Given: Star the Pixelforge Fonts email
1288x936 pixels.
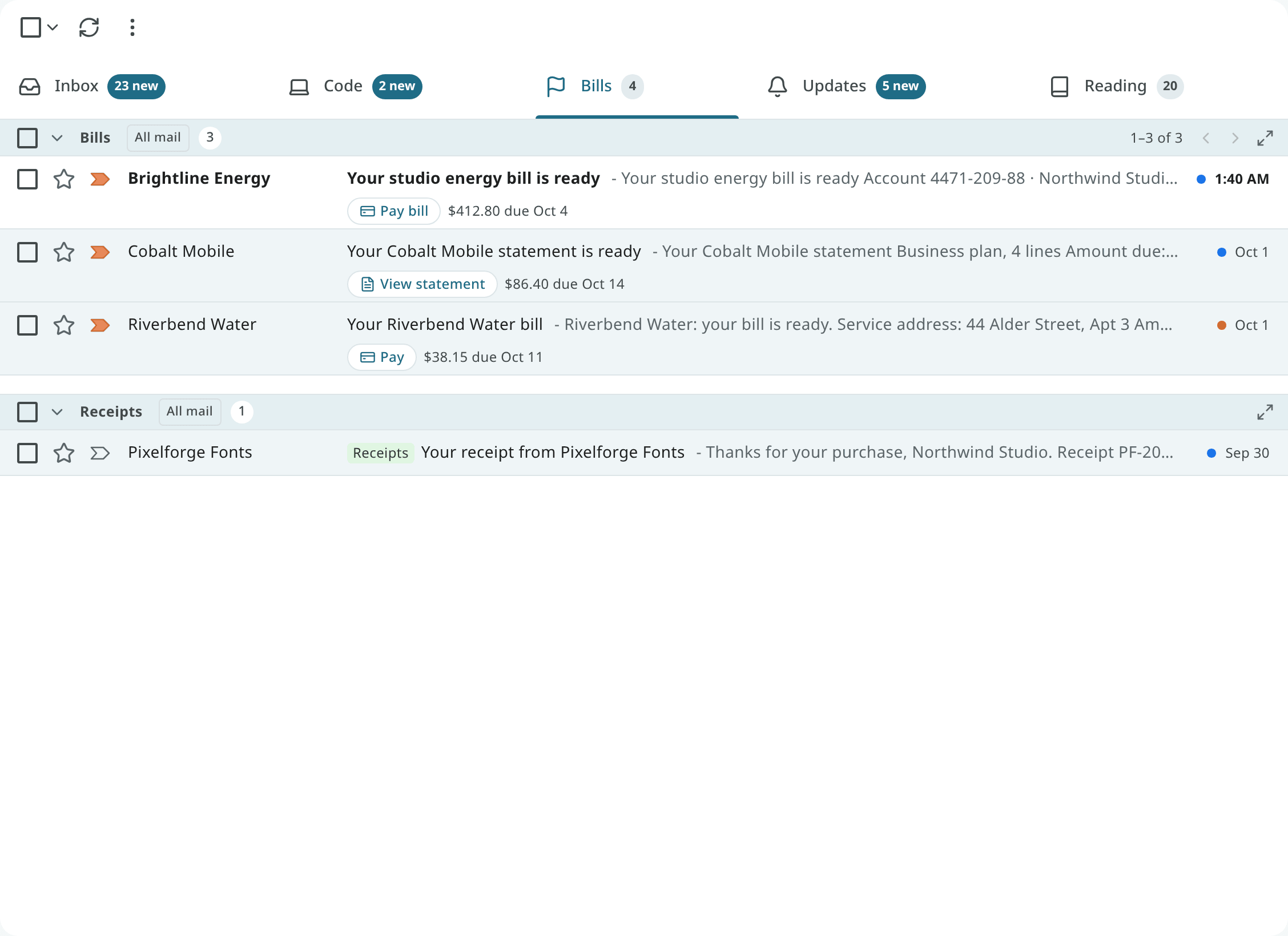Looking at the screenshot, I should coord(64,453).
